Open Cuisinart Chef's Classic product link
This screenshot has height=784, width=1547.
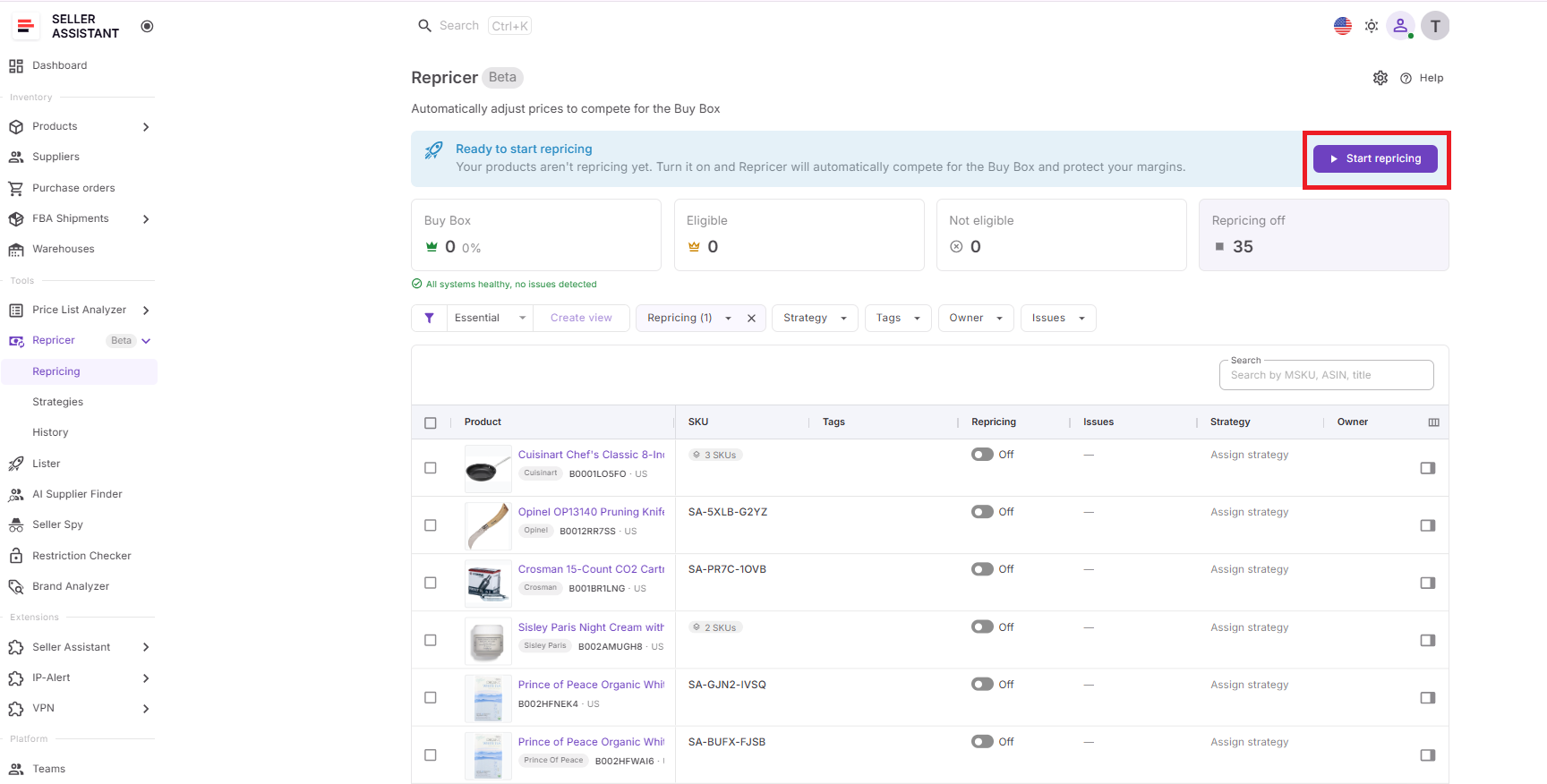click(591, 455)
